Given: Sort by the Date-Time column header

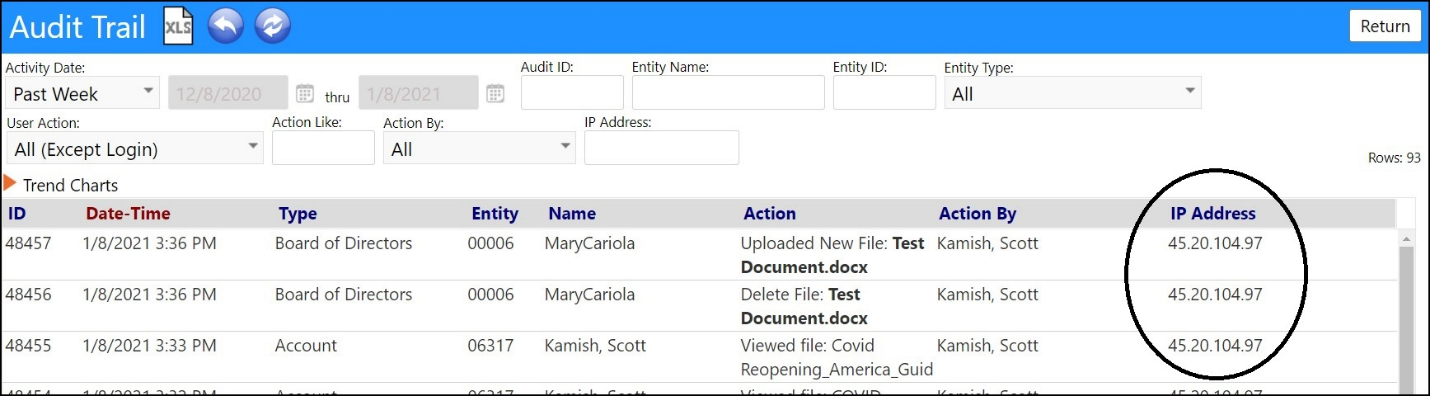Looking at the screenshot, I should tap(128, 213).
